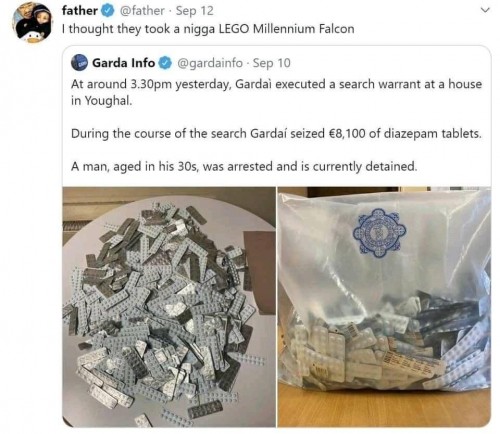This screenshot has width=500, height=434.
Task: Open the quoted tweet text about Youghal
Action: (276, 92)
